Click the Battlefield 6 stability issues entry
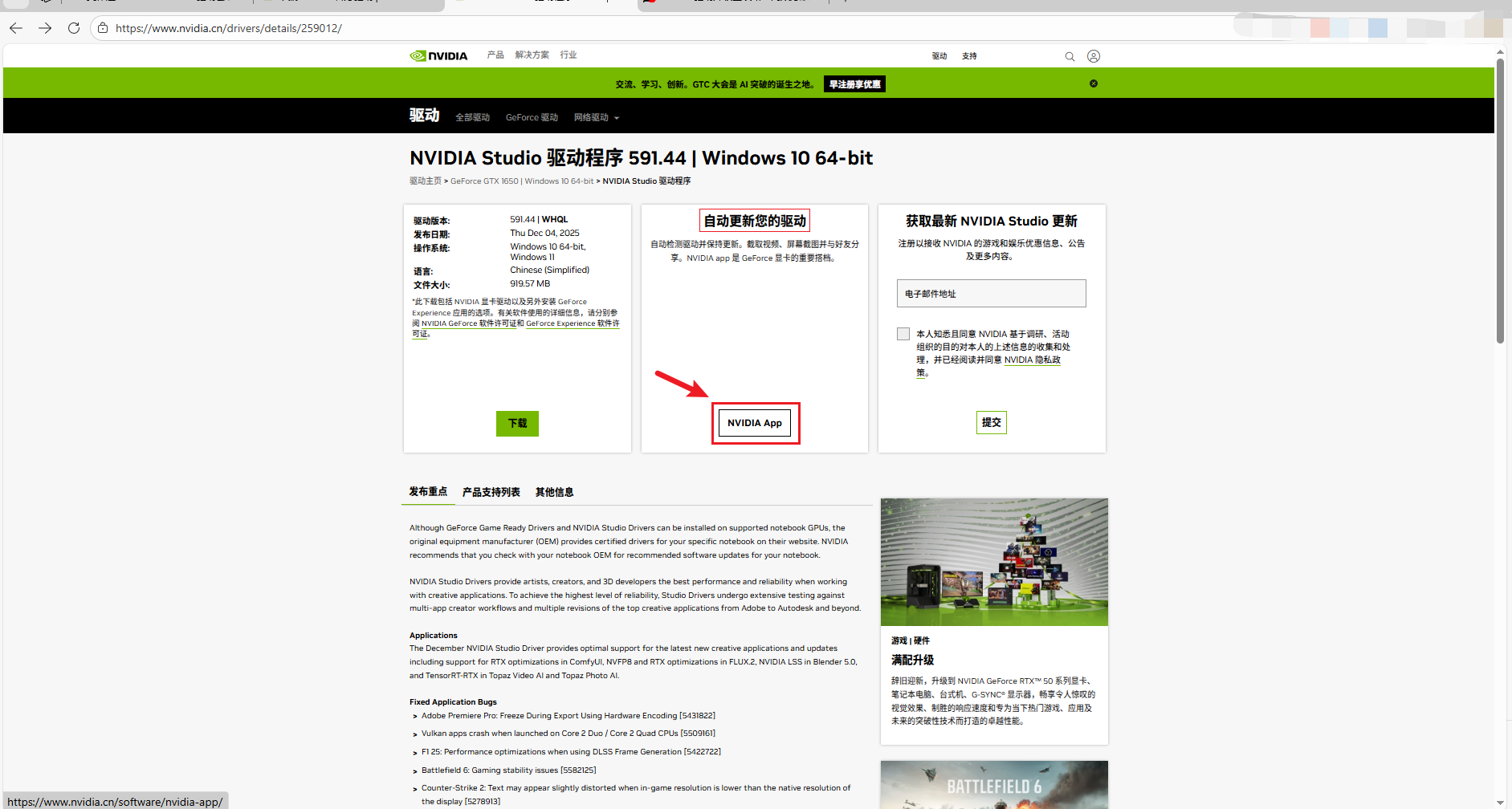The width and height of the screenshot is (1512, 809). [508, 770]
